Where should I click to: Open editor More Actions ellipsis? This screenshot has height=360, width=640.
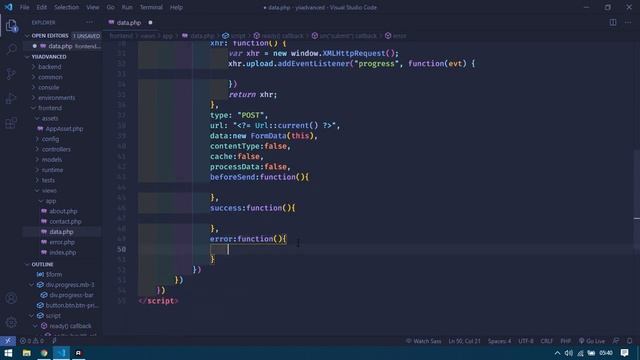point(628,22)
